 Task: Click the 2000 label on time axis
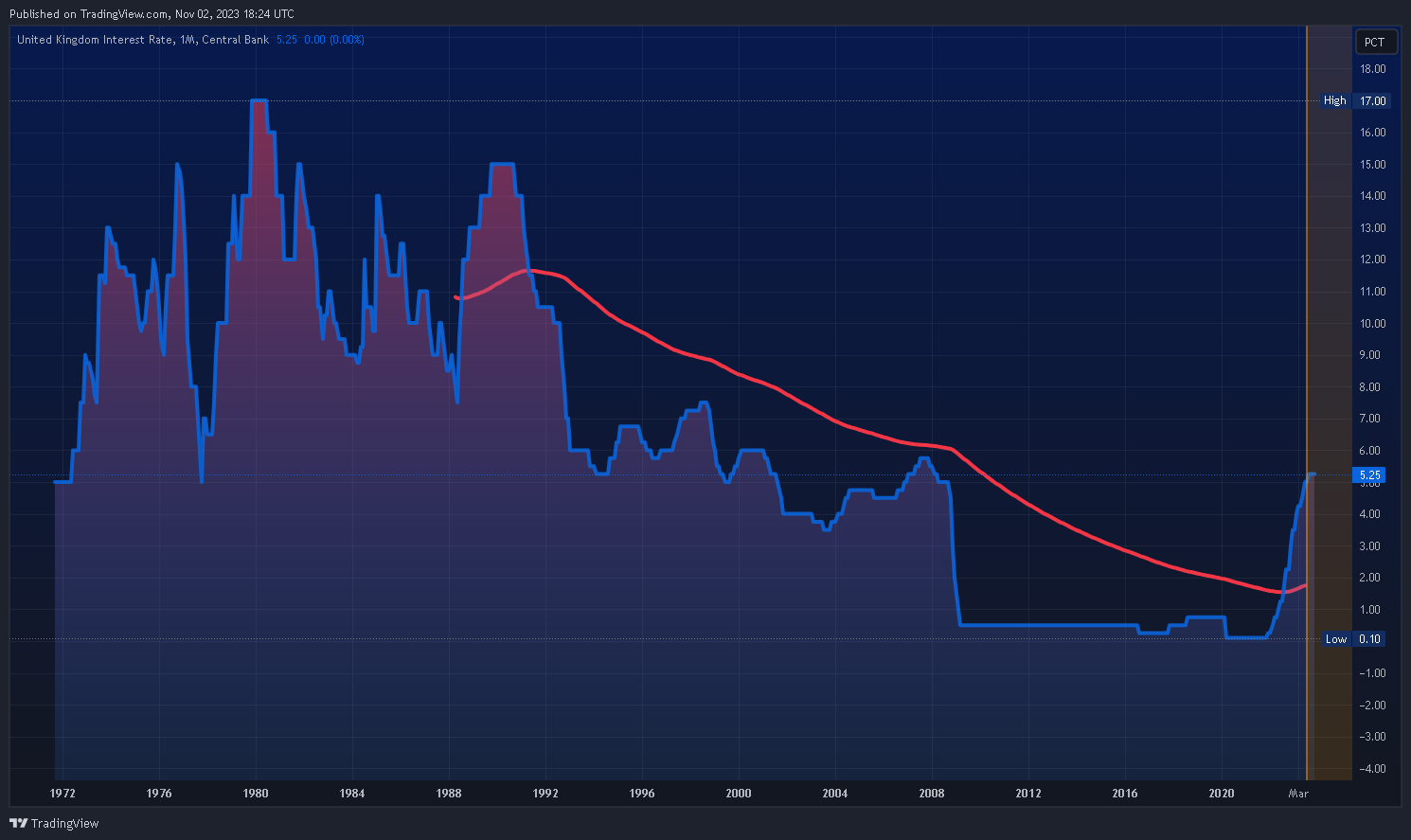point(739,794)
